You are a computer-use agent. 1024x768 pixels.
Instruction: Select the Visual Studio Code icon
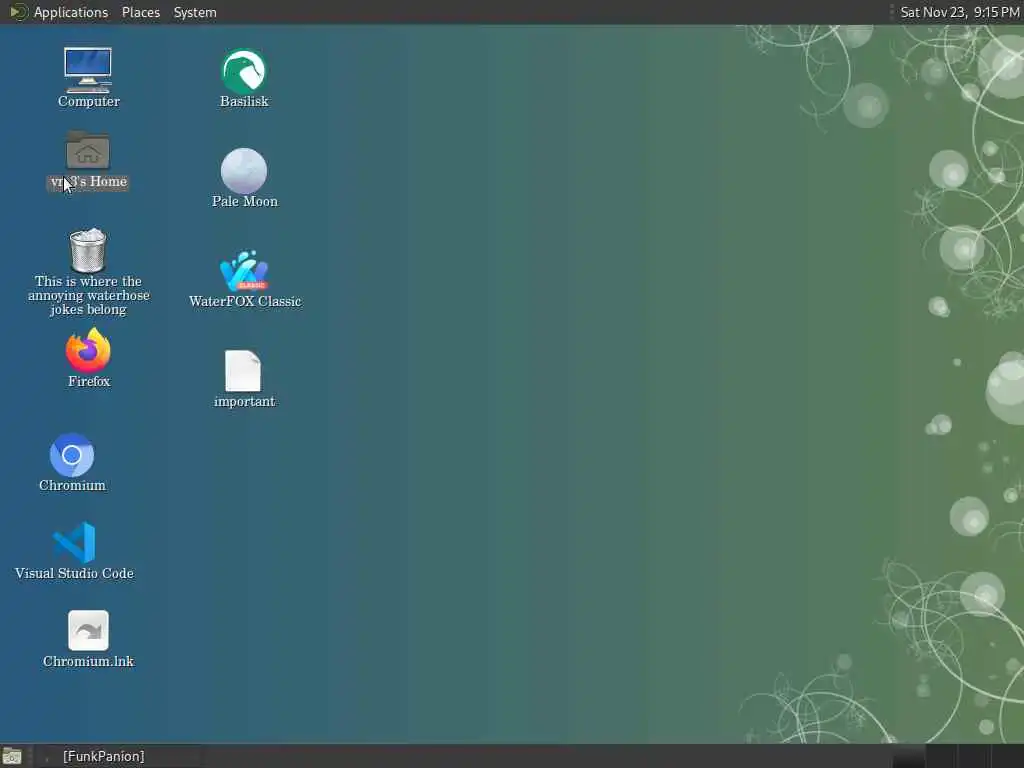74,542
